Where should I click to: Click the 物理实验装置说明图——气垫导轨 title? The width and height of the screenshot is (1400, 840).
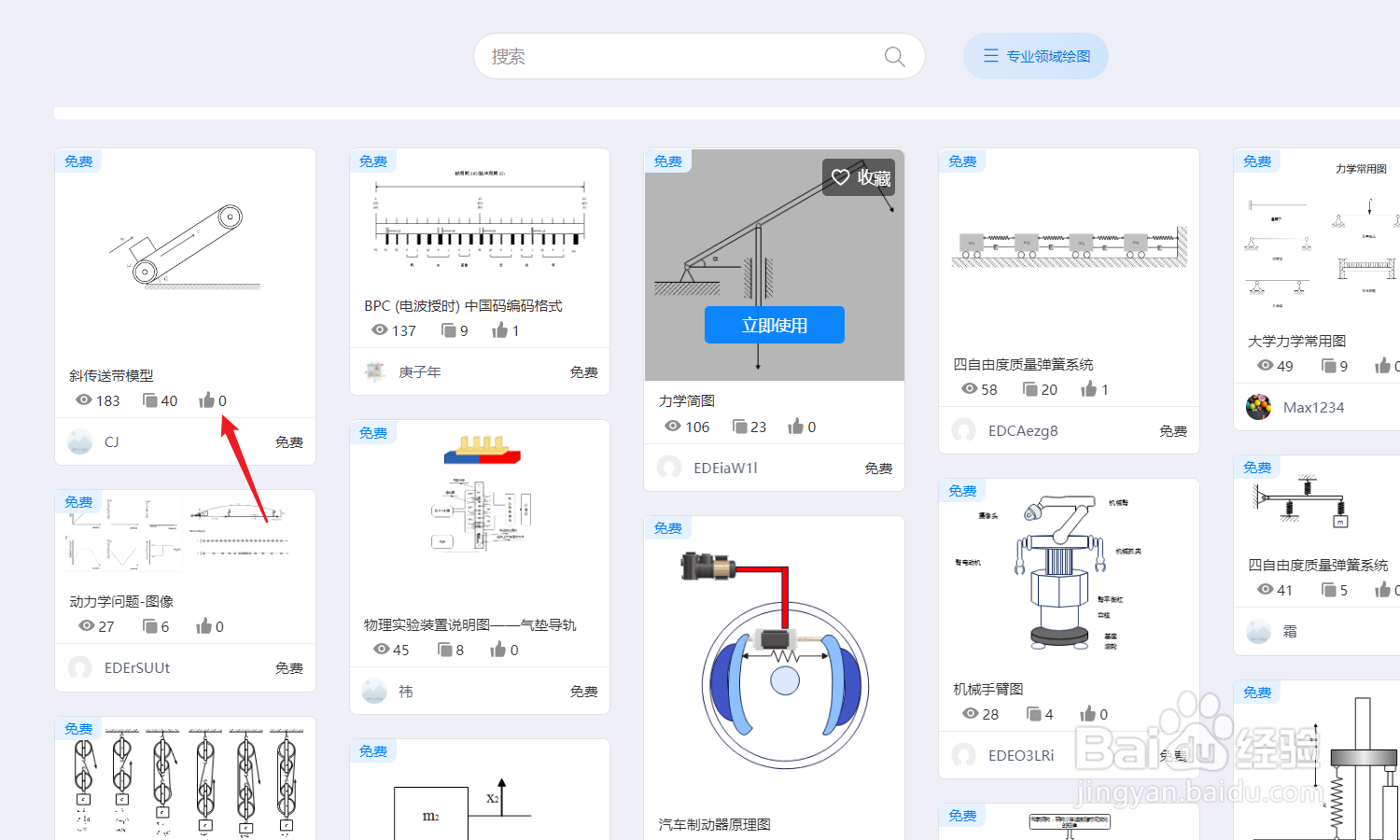point(470,624)
